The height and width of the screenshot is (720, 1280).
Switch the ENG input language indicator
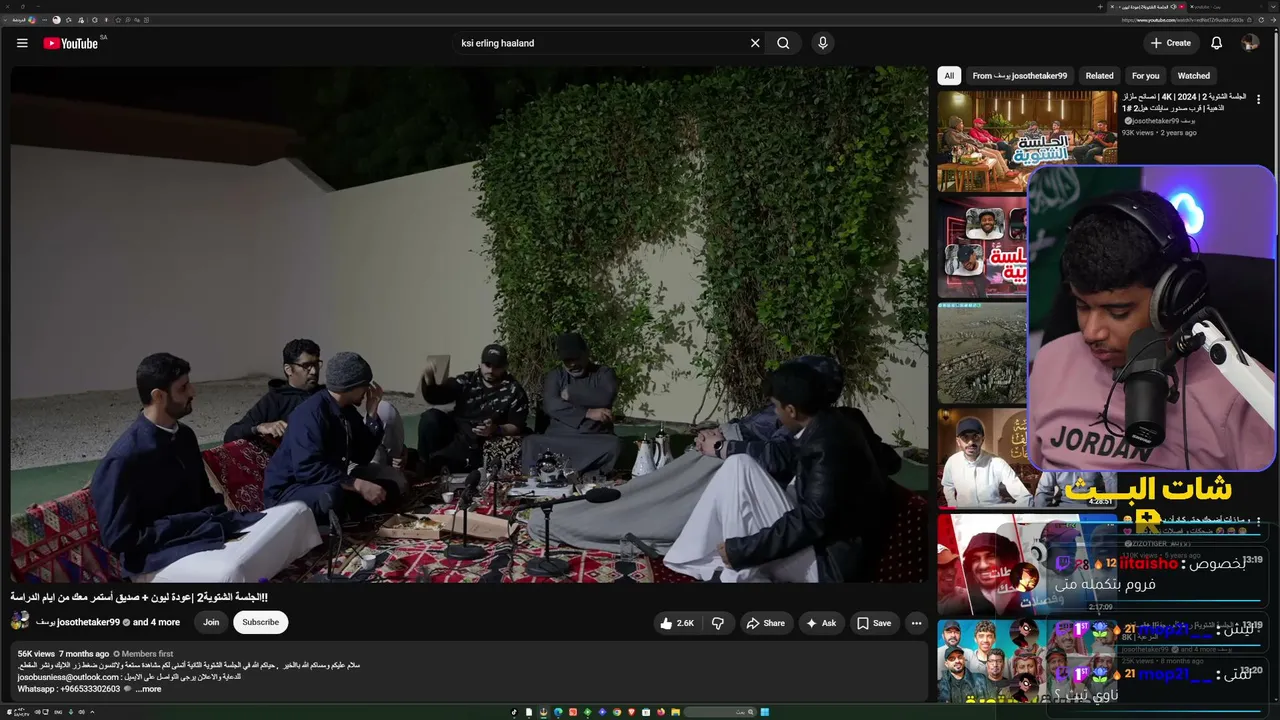(58, 712)
